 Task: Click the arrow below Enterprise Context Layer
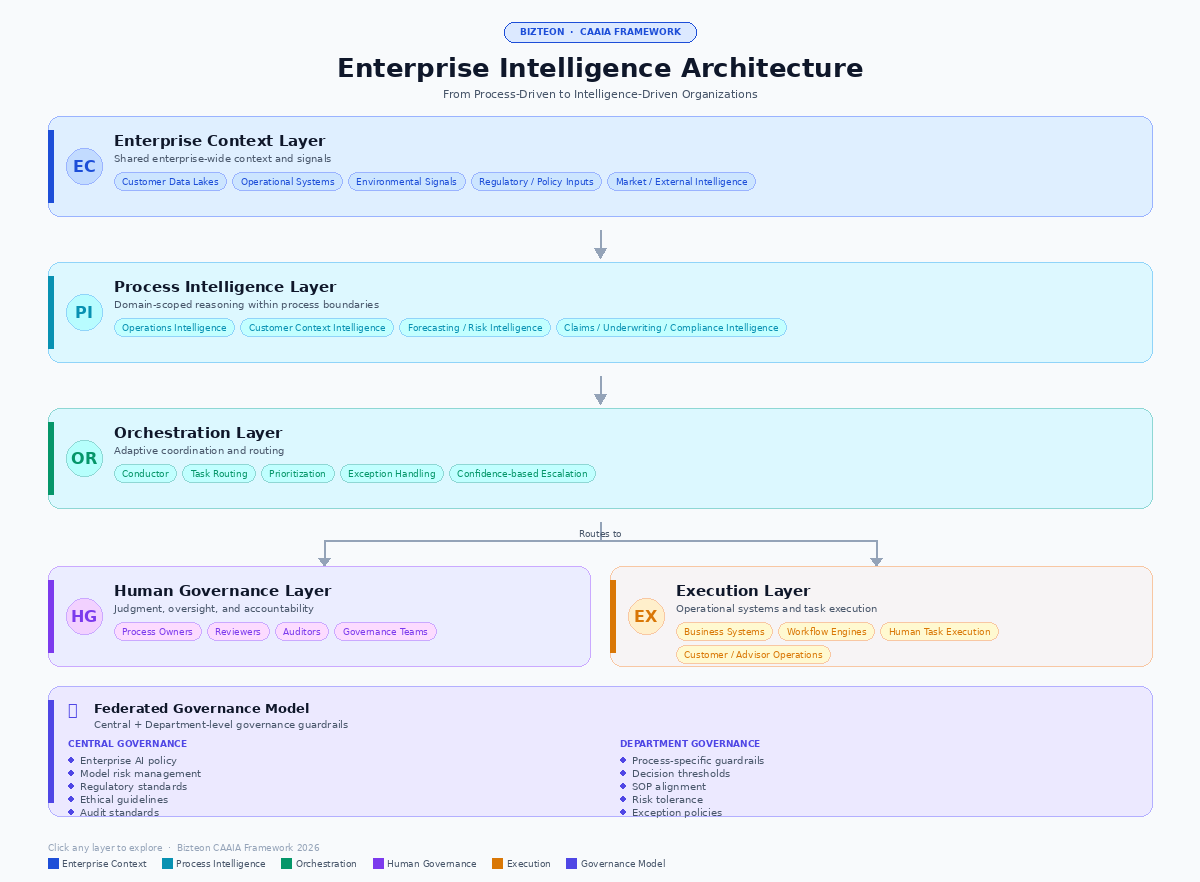pyautogui.click(x=600, y=245)
